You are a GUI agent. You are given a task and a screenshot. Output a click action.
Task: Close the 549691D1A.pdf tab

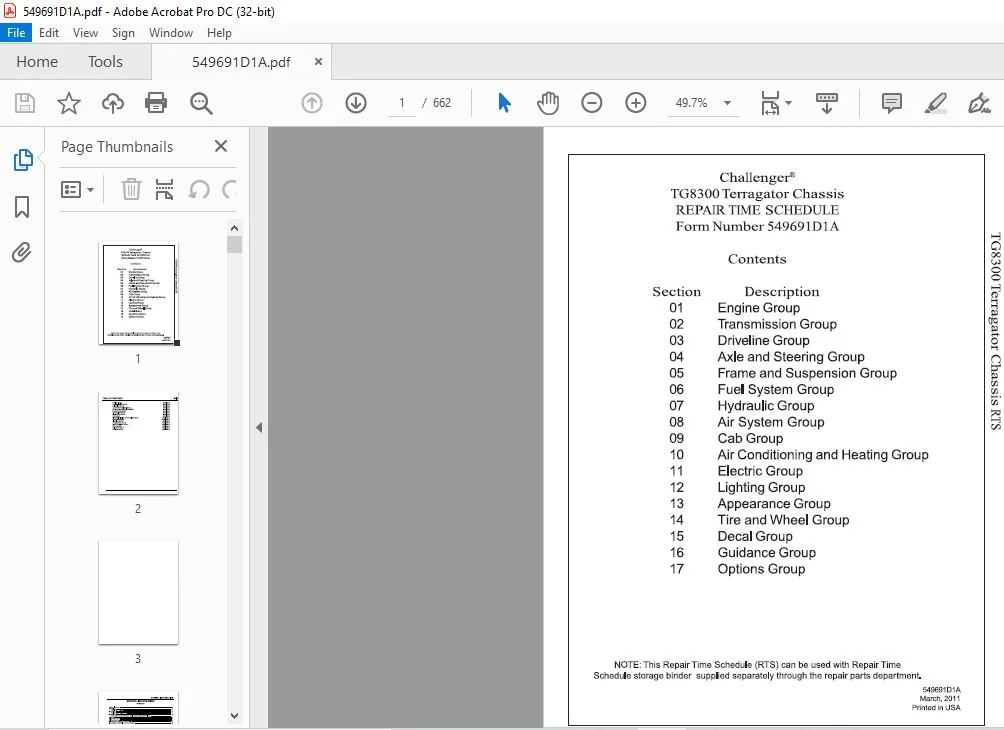318,61
